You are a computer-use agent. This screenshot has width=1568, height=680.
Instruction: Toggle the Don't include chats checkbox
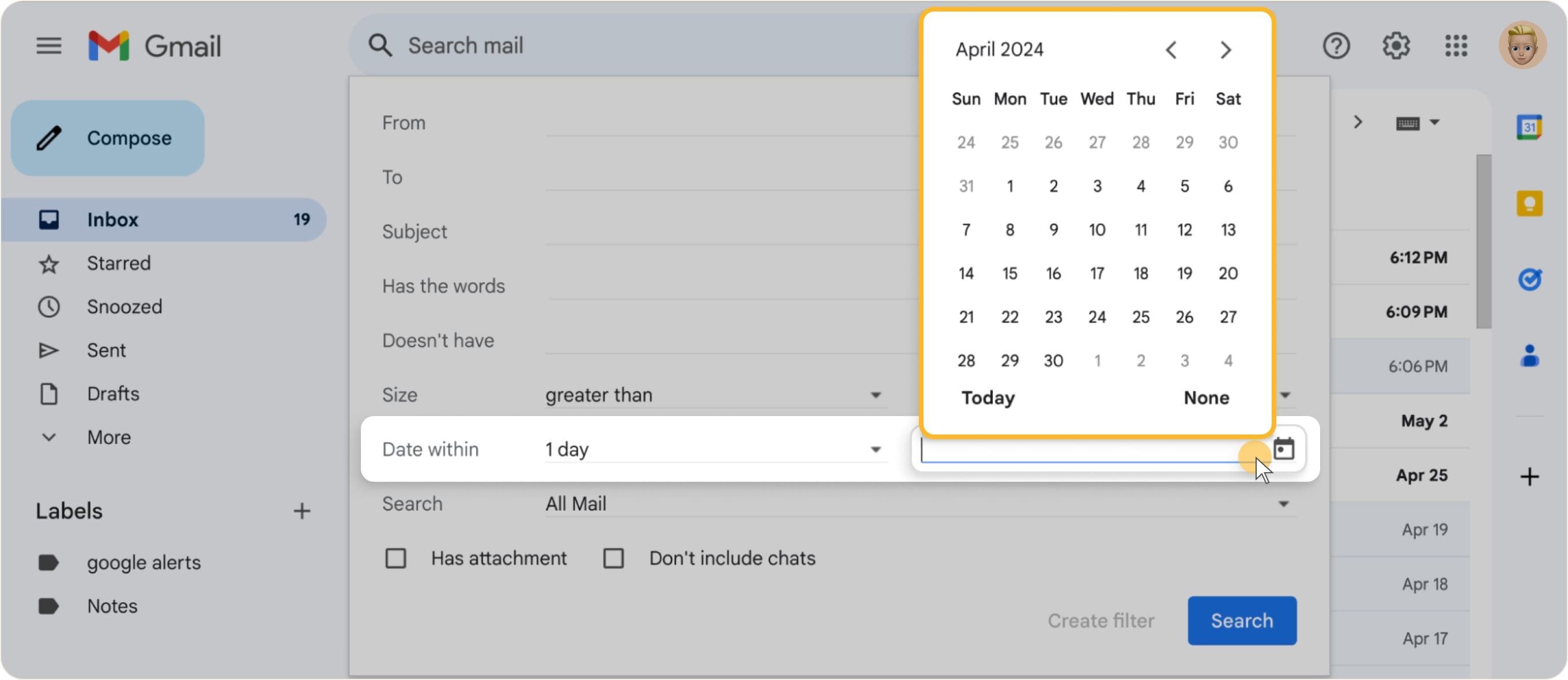[x=610, y=559]
